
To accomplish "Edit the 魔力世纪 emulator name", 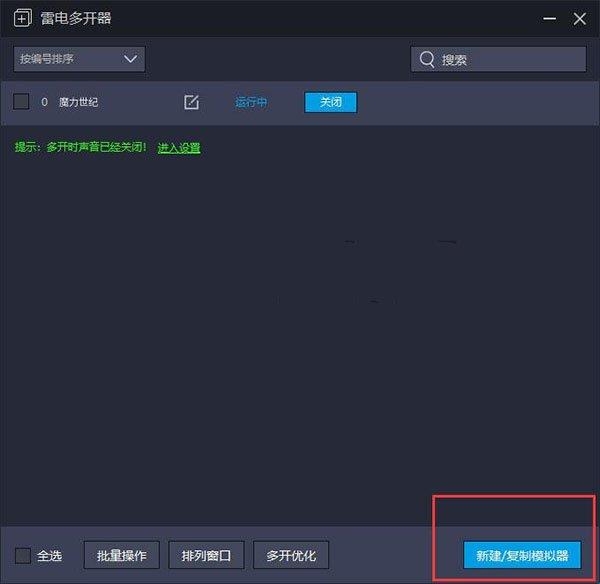I will tap(191, 102).
